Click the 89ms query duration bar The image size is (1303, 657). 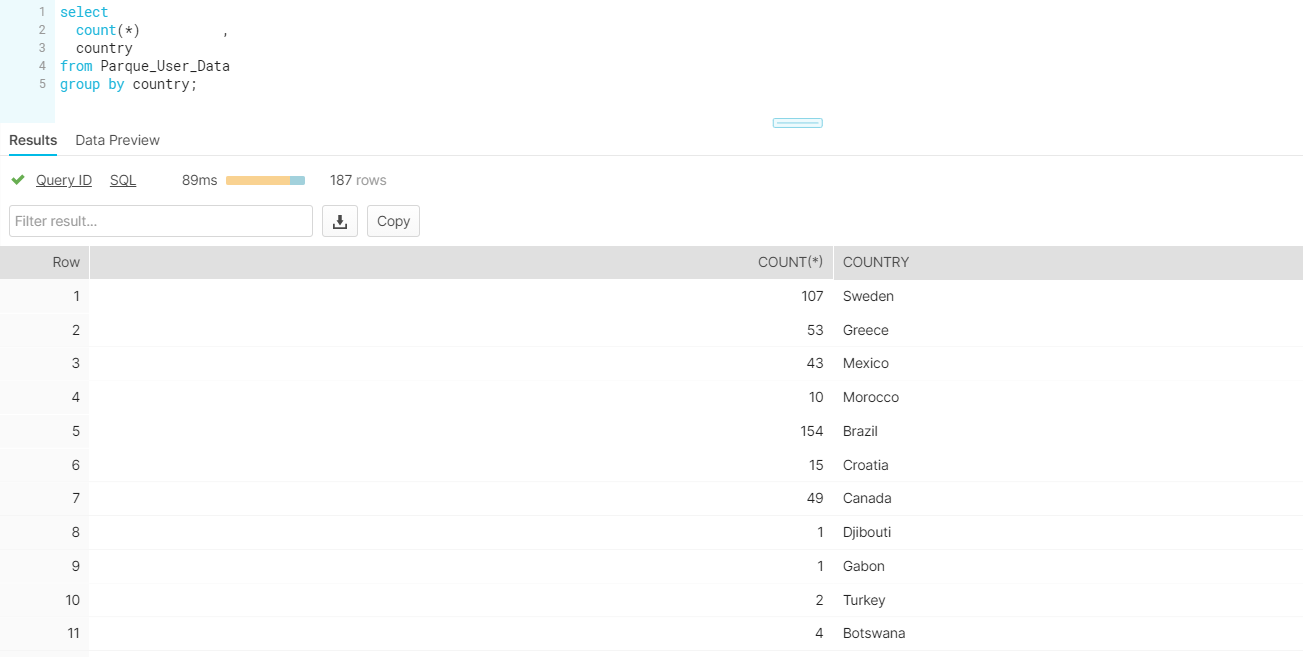tap(265, 180)
